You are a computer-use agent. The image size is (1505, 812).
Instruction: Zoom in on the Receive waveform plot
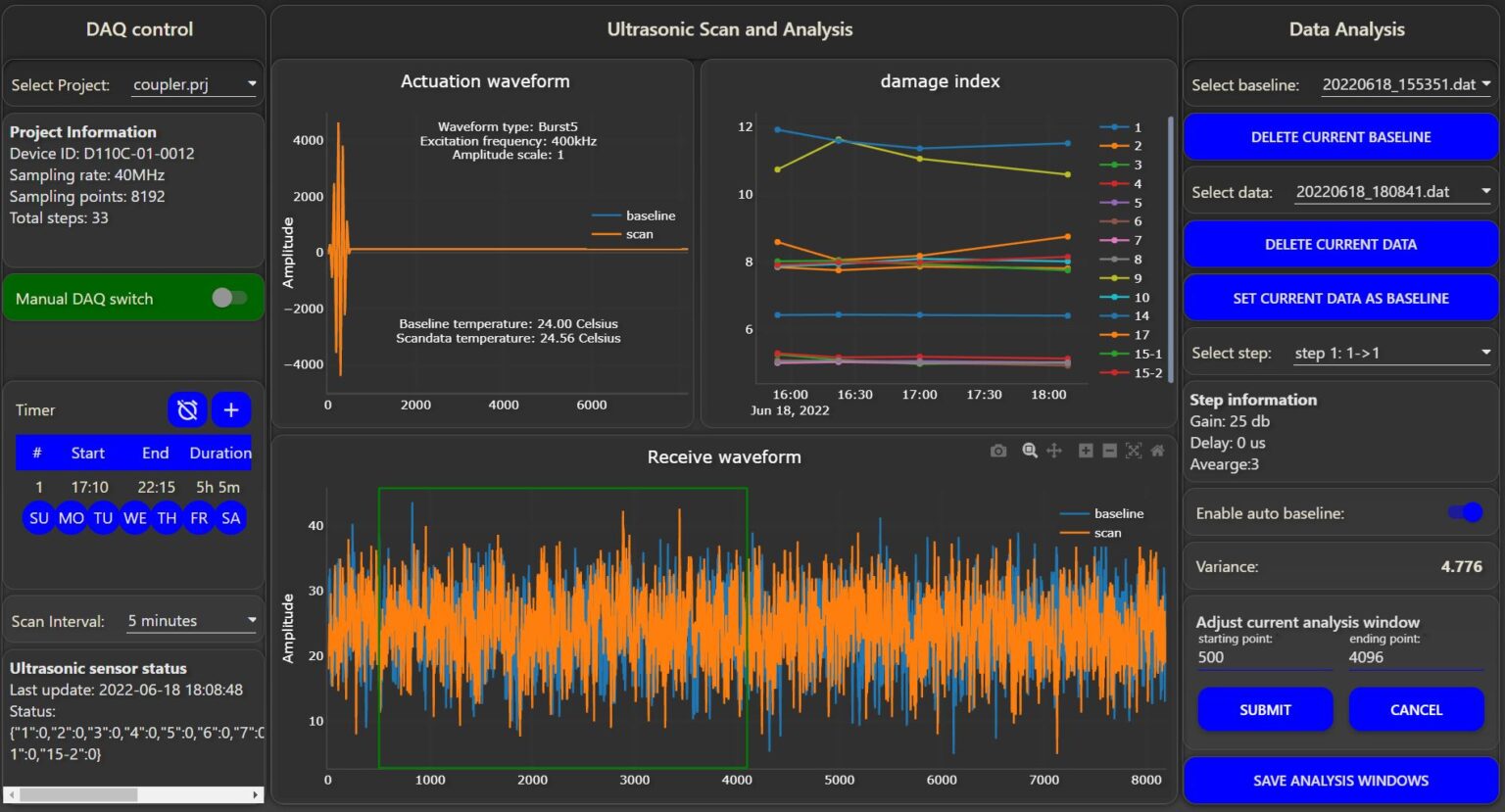point(1086,451)
